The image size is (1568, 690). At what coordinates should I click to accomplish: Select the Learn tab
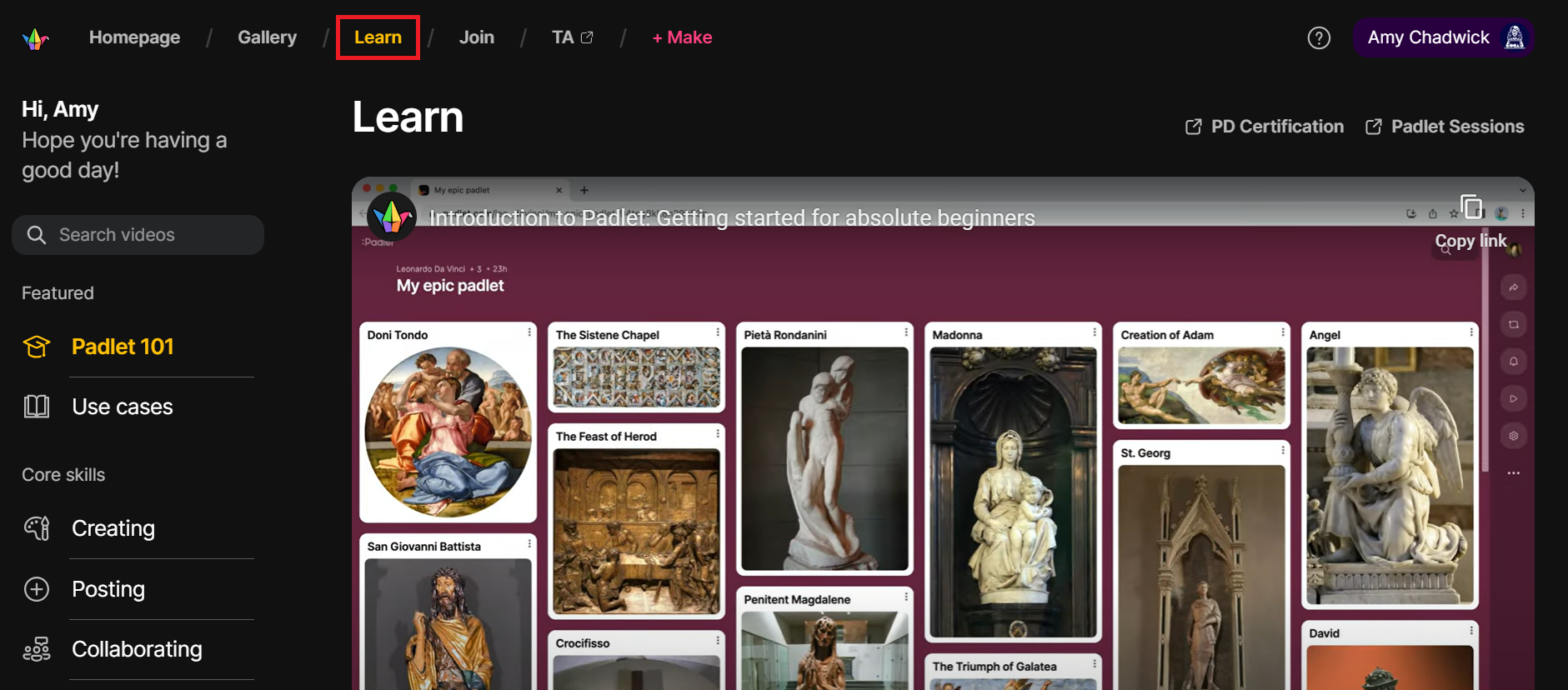tap(378, 37)
